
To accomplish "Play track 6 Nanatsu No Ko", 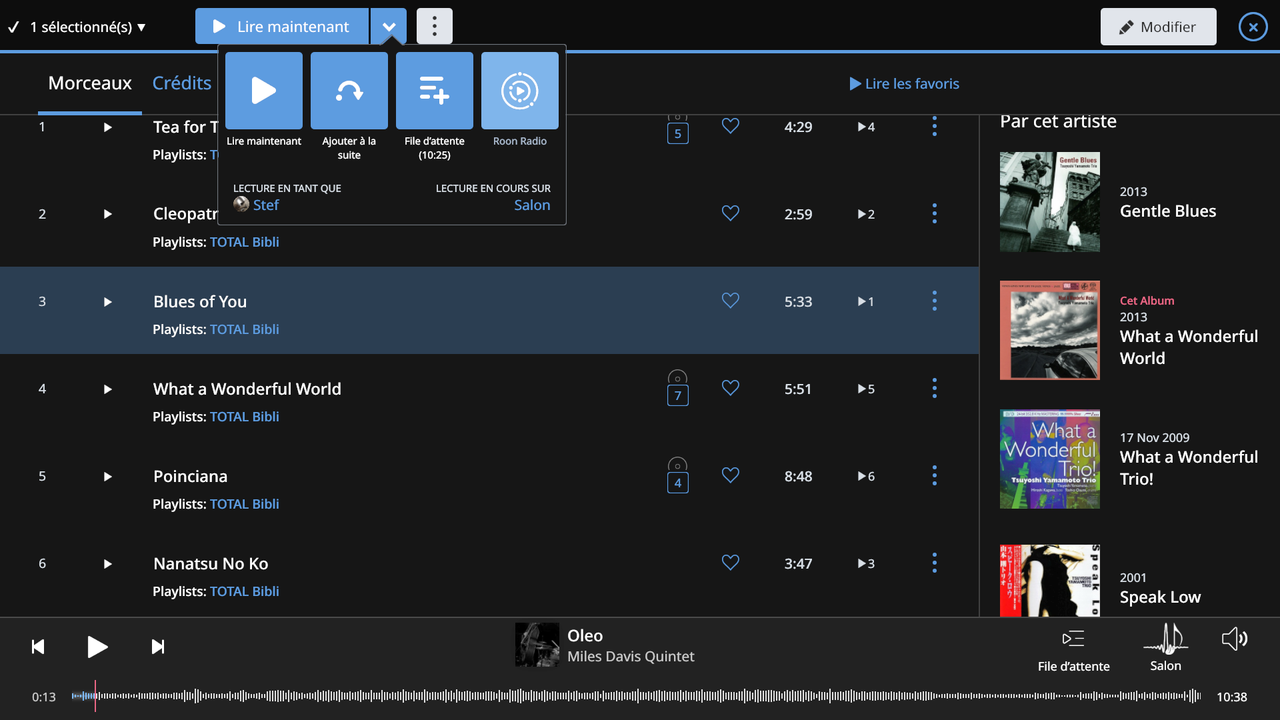I will pos(108,564).
